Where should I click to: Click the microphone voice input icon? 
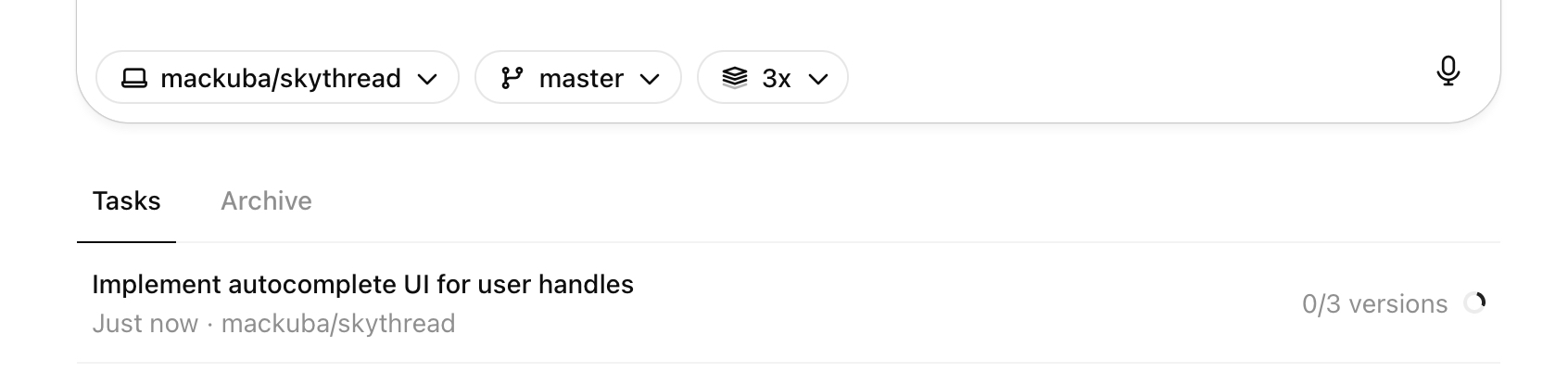coord(1448,71)
